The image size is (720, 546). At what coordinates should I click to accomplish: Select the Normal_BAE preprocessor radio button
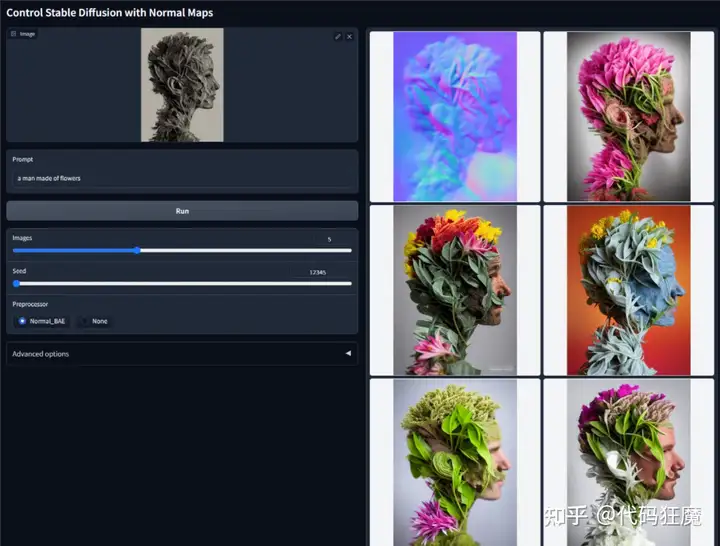22,321
